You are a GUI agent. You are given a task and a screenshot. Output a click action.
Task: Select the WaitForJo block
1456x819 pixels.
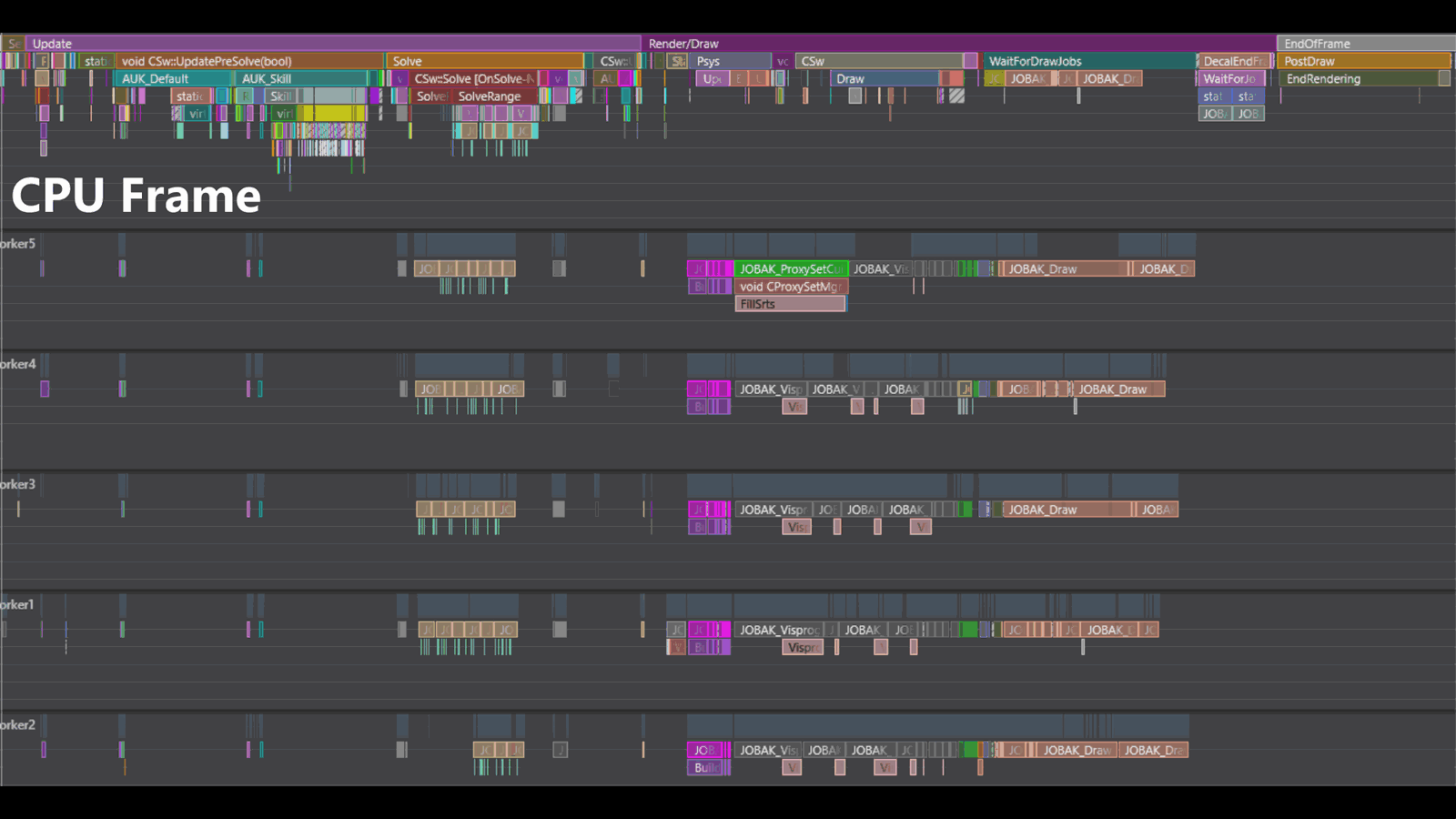click(1231, 78)
